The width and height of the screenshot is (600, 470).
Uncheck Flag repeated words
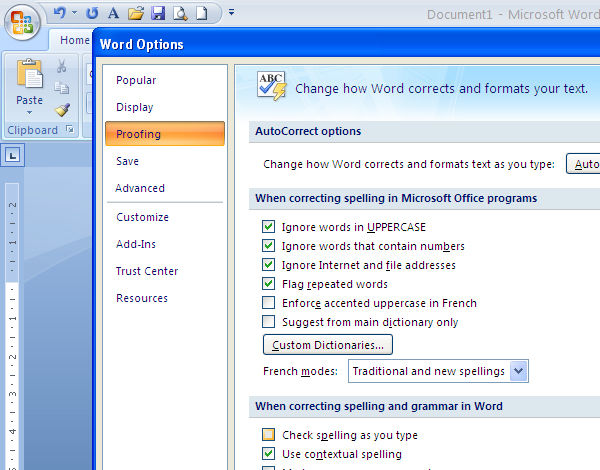pyautogui.click(x=268, y=284)
